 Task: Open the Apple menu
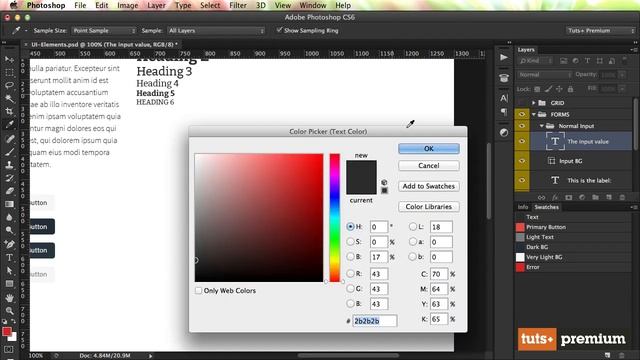click(13, 5)
